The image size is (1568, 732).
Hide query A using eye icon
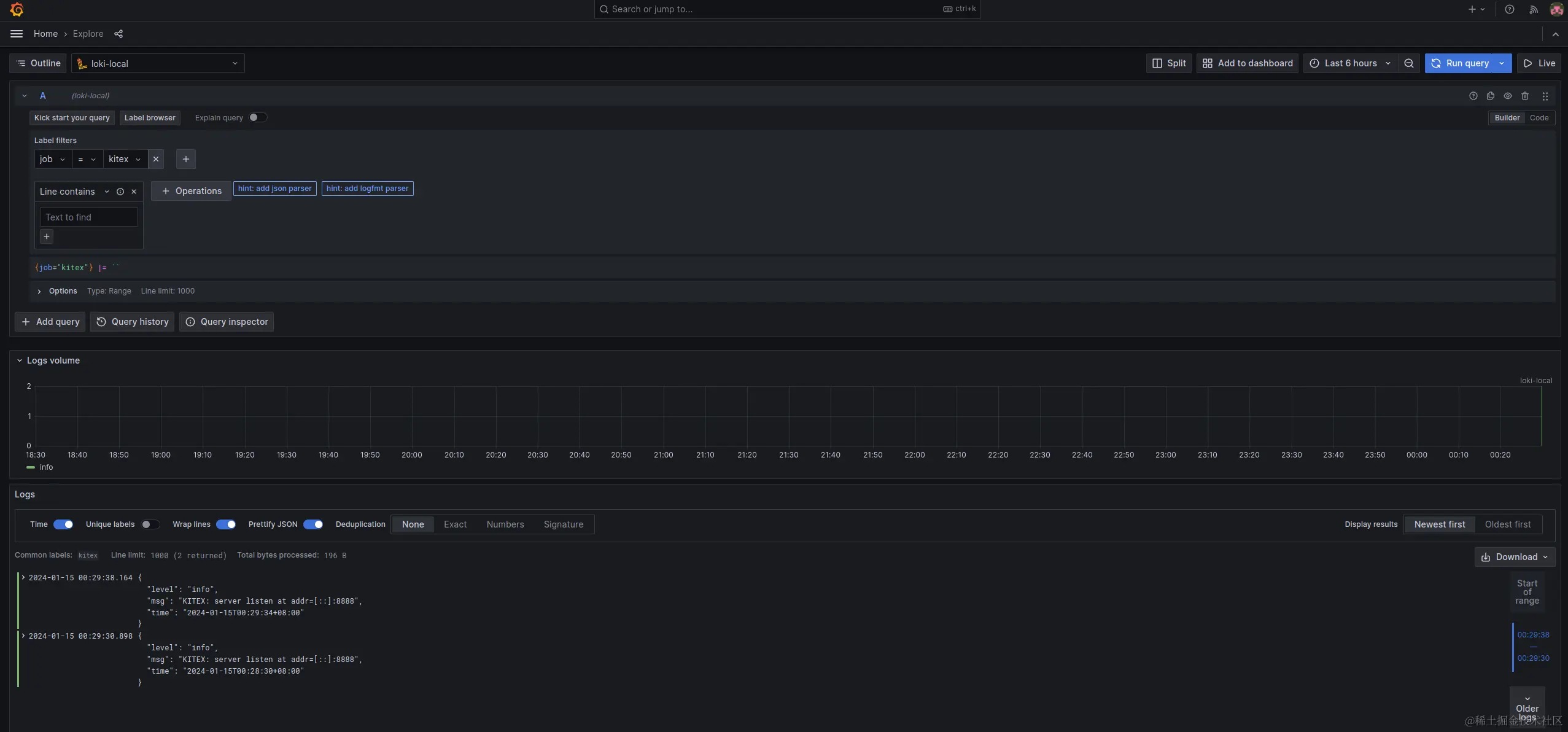tap(1507, 96)
